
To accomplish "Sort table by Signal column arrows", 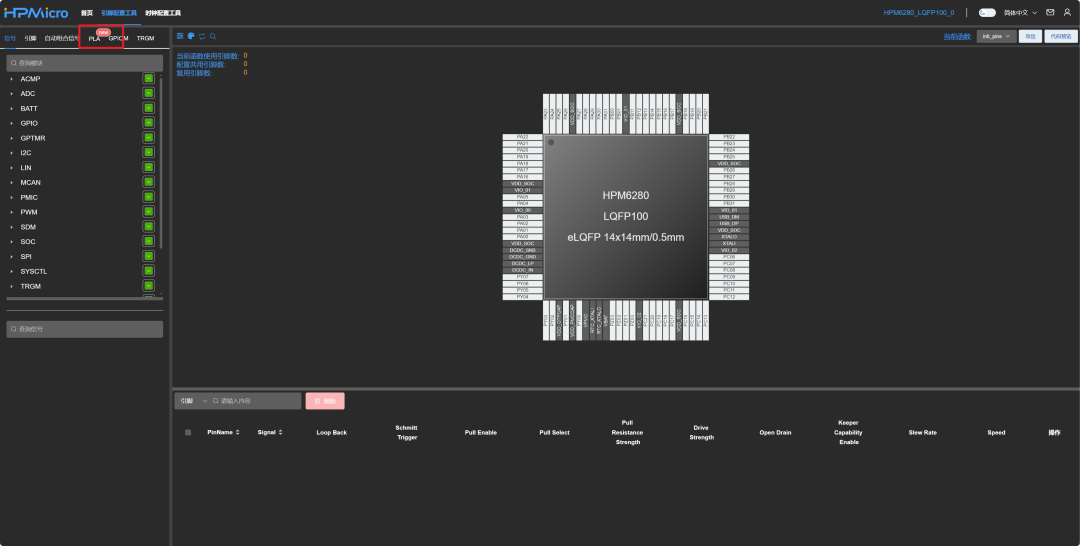I will click(280, 432).
